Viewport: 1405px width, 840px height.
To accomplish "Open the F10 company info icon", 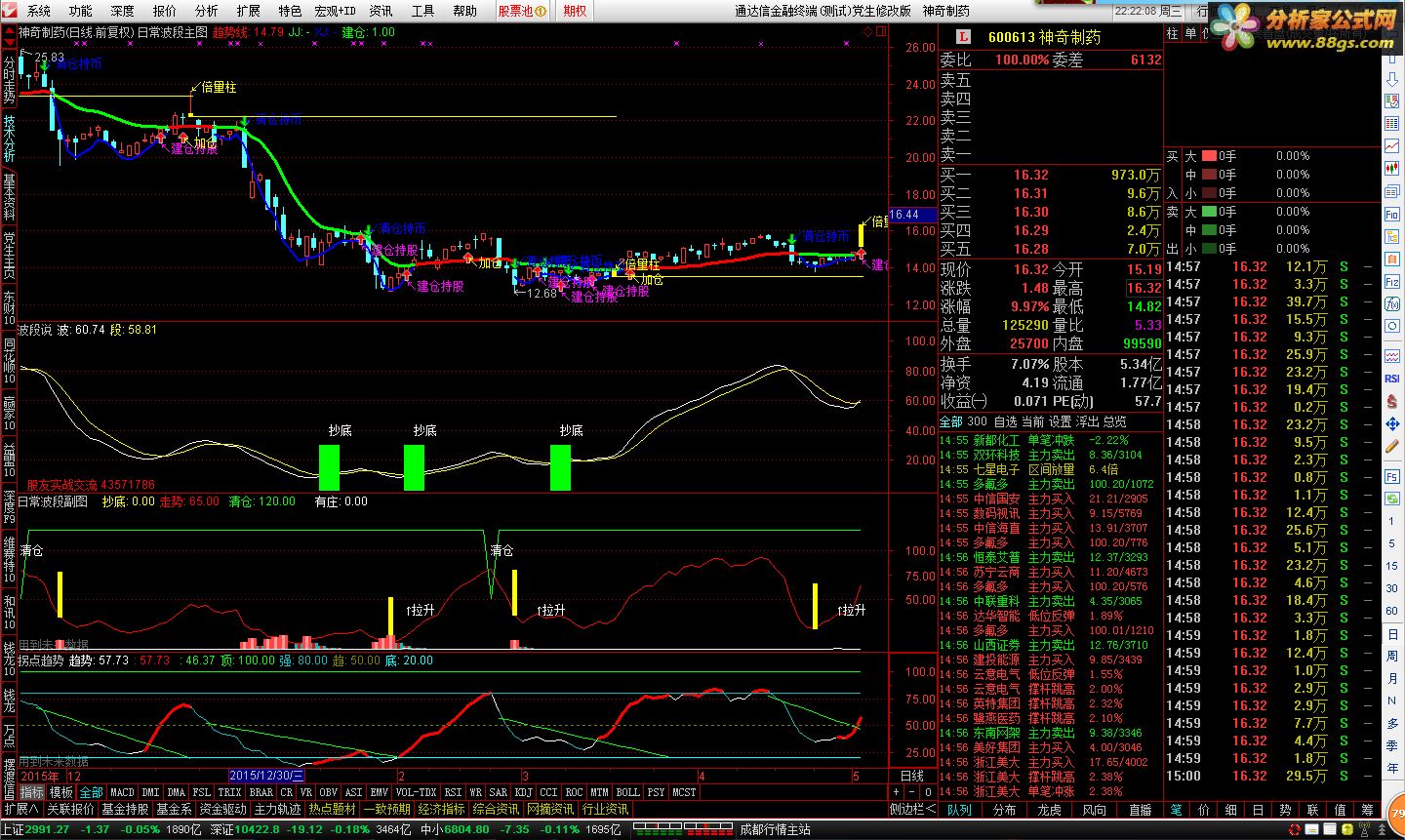I will click(1392, 214).
